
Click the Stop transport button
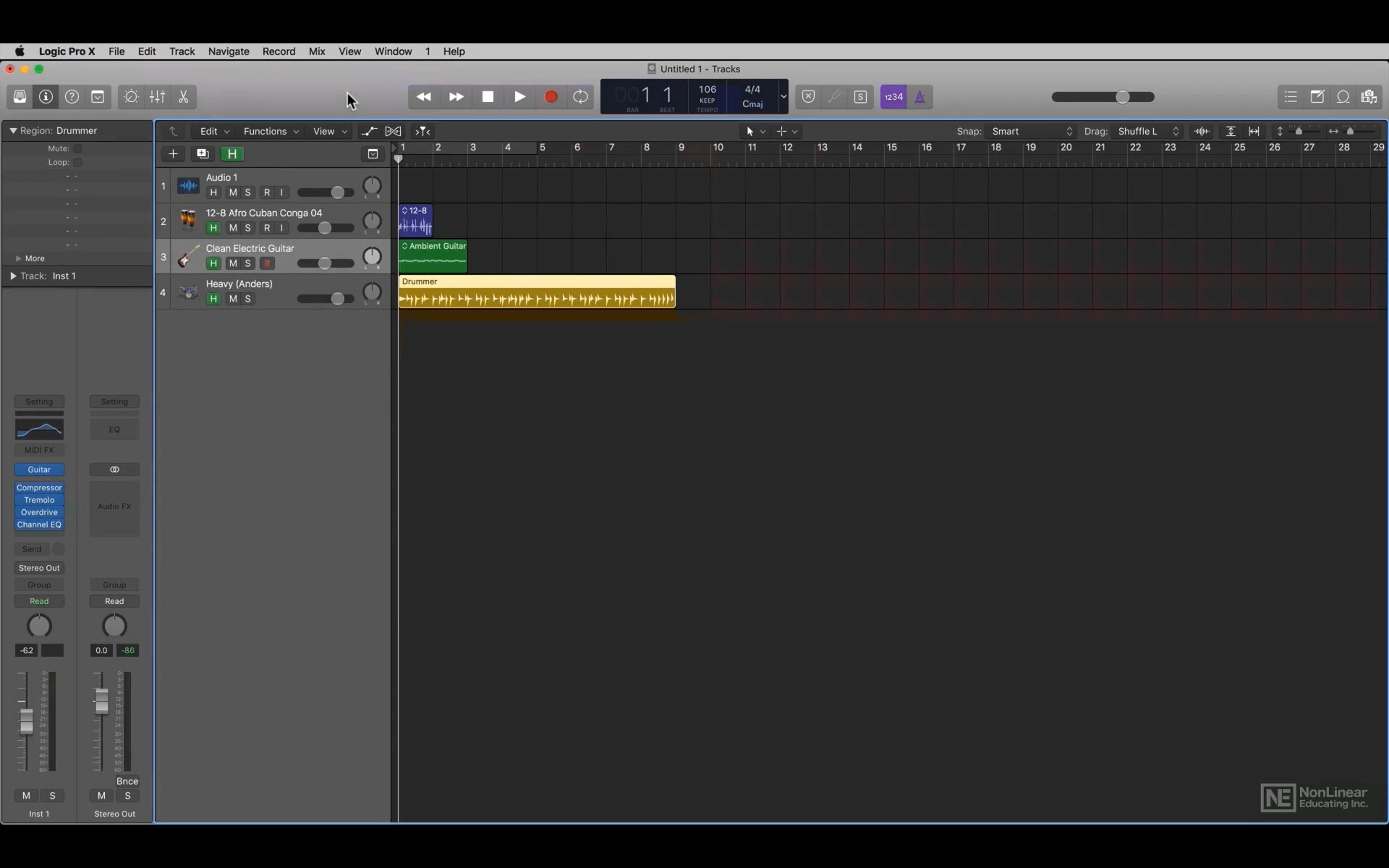[488, 97]
